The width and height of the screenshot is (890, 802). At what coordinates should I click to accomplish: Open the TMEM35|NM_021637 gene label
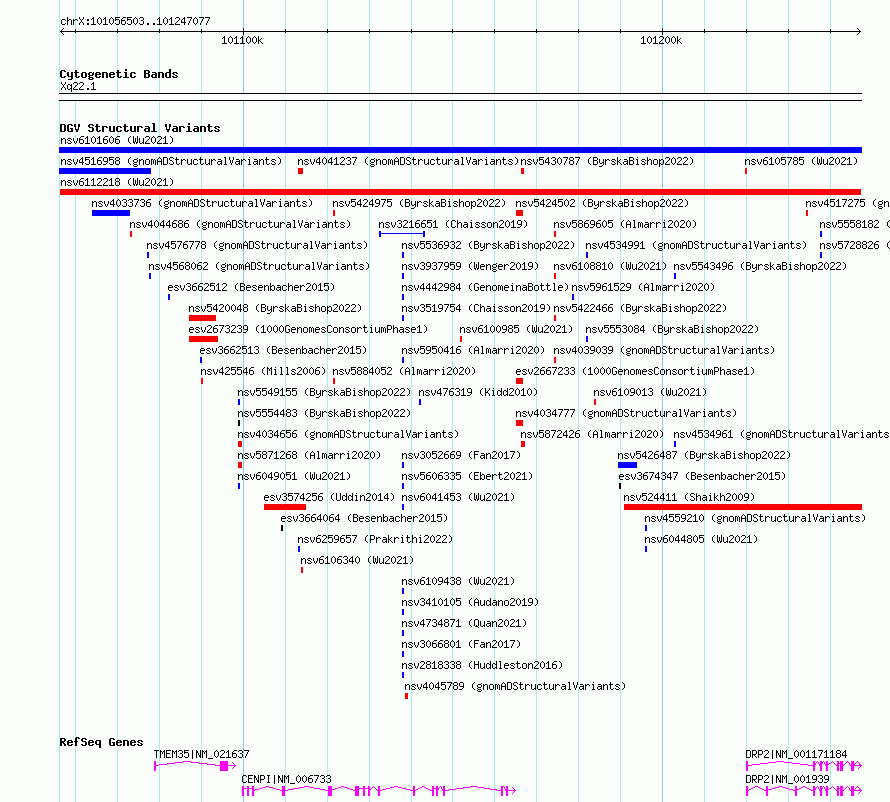pyautogui.click(x=201, y=754)
